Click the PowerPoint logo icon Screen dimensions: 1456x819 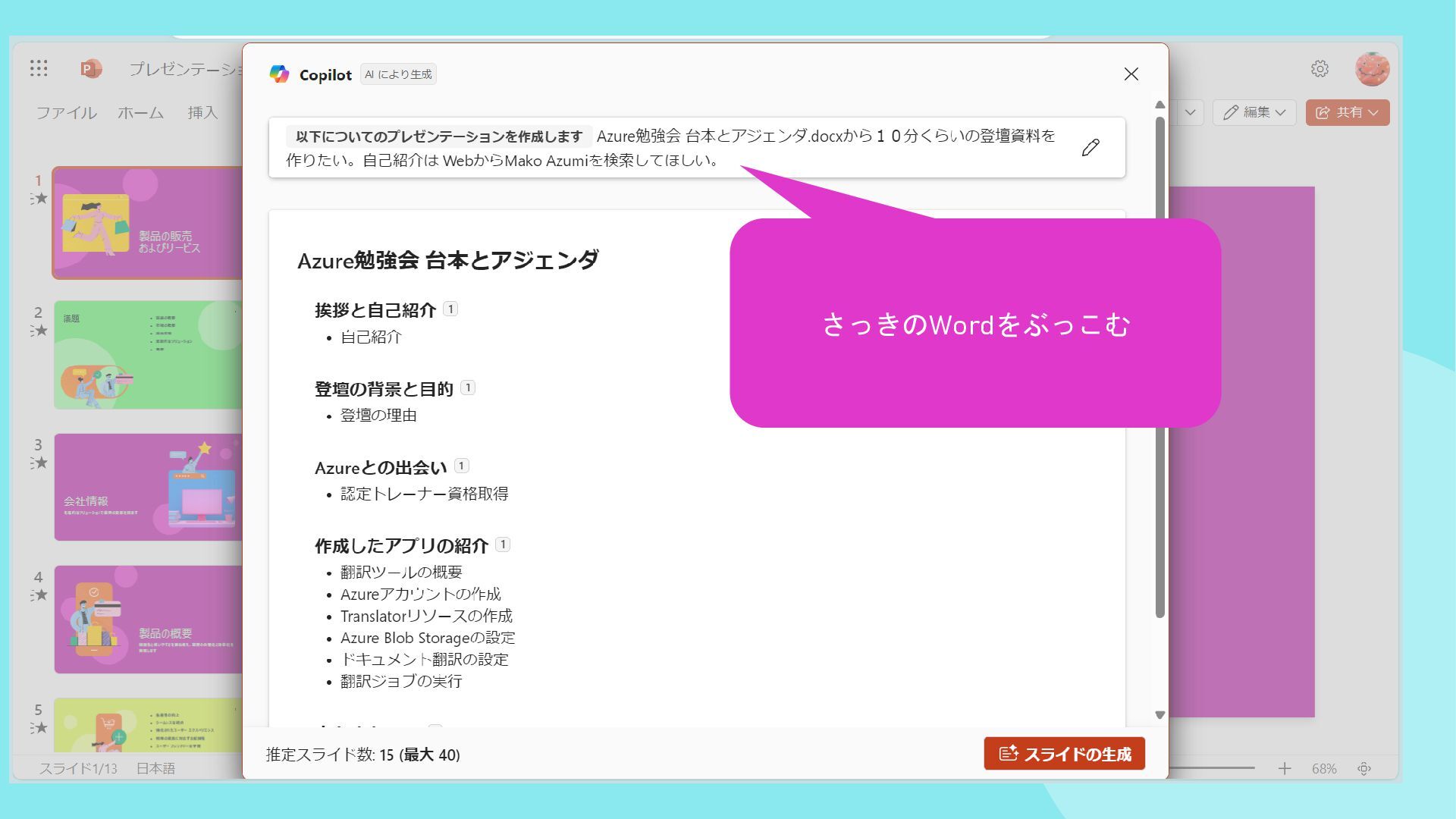tap(91, 69)
